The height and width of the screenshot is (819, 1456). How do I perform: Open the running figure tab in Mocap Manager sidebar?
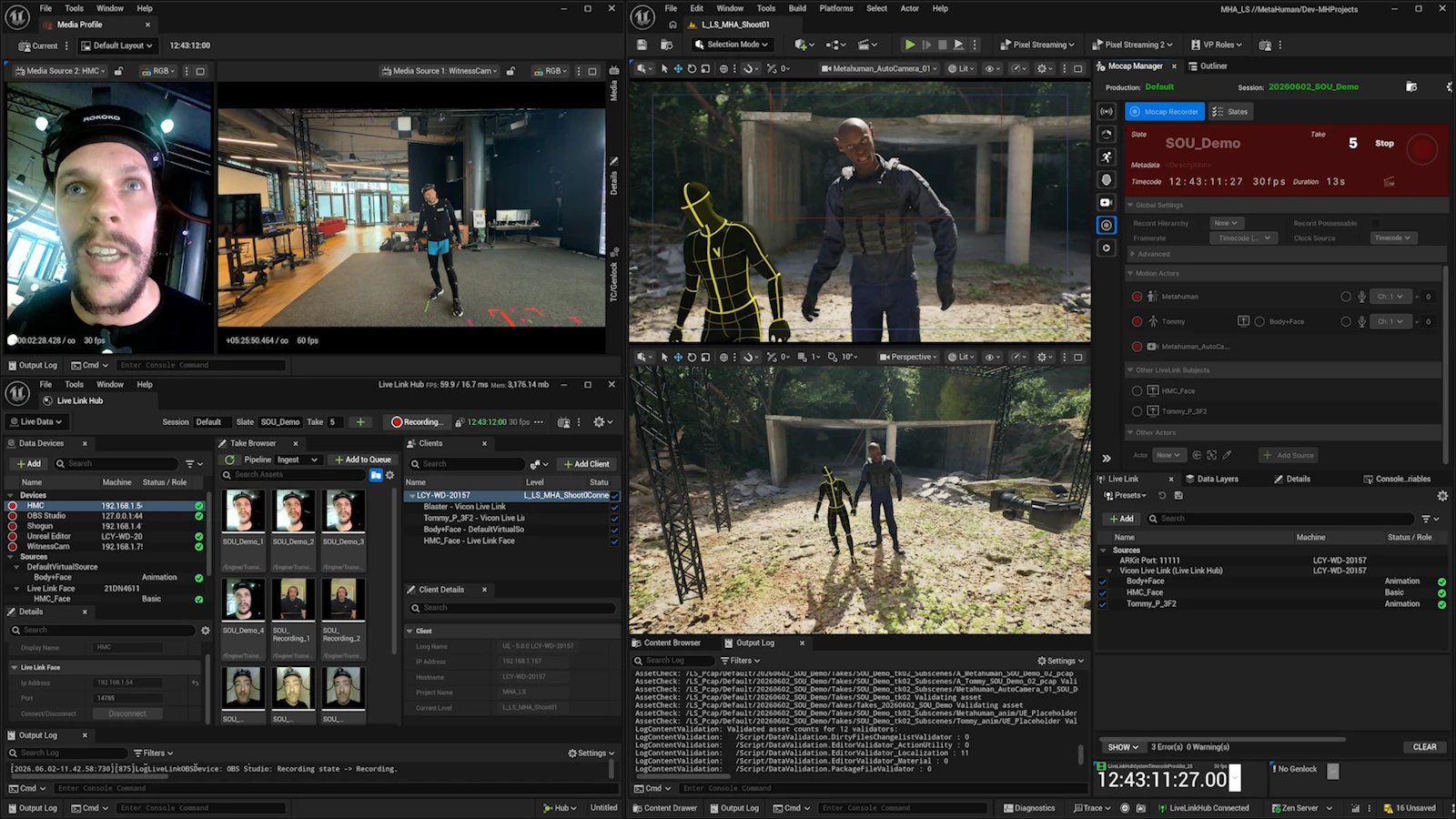point(1107,157)
